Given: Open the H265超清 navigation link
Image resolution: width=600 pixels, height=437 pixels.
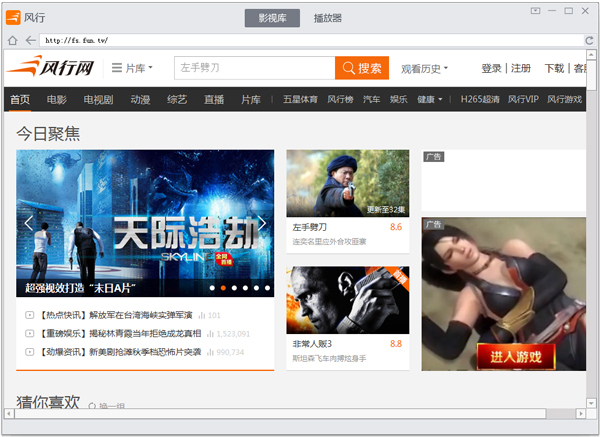Looking at the screenshot, I should pos(480,99).
